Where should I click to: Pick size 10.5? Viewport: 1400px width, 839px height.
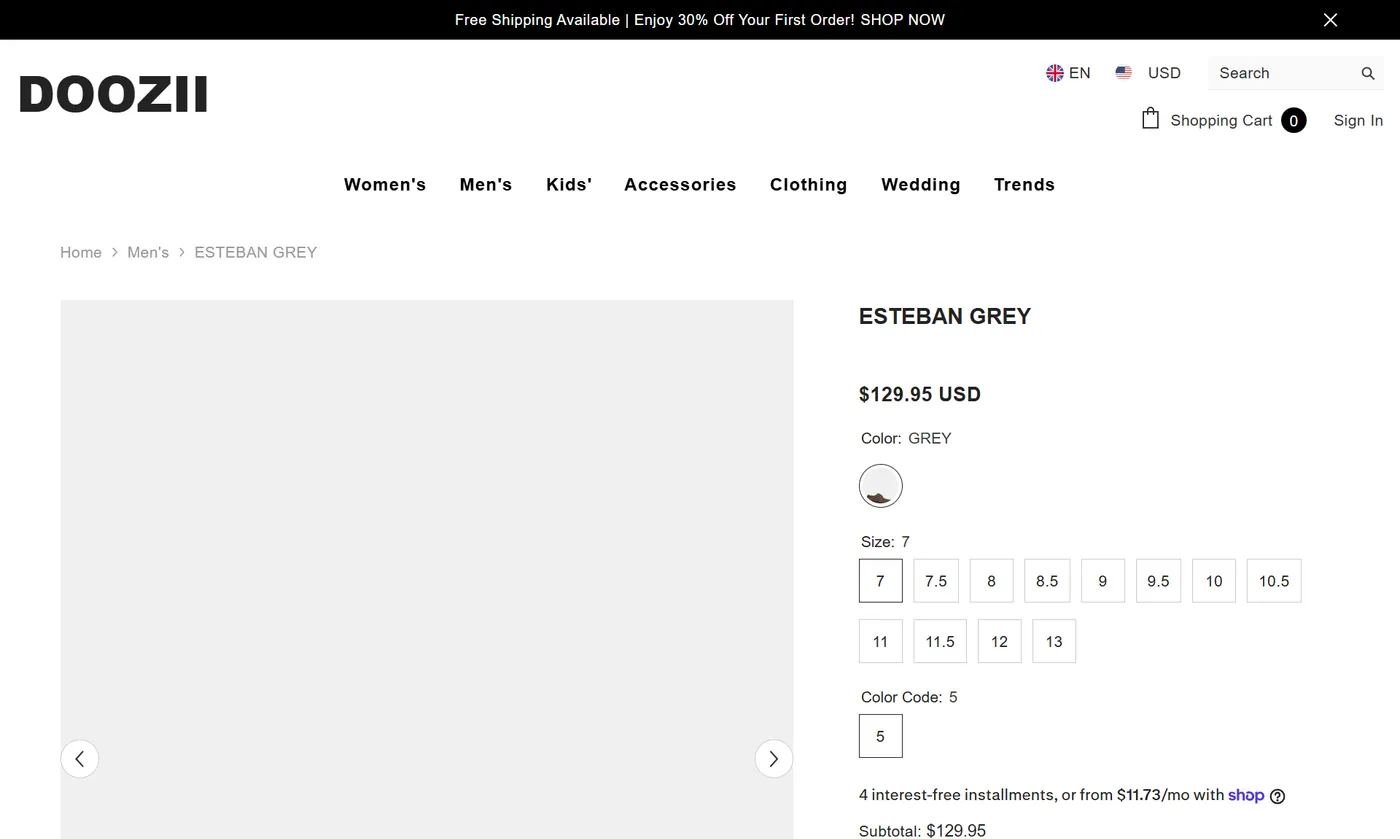1274,581
